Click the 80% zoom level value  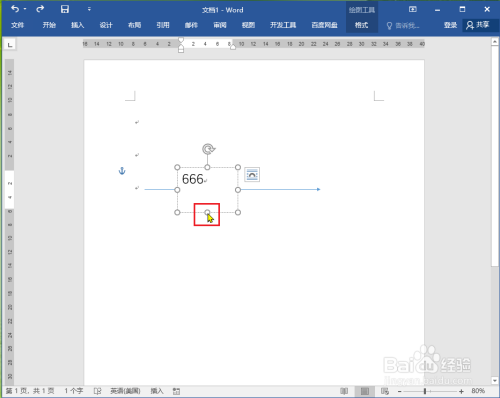click(478, 391)
